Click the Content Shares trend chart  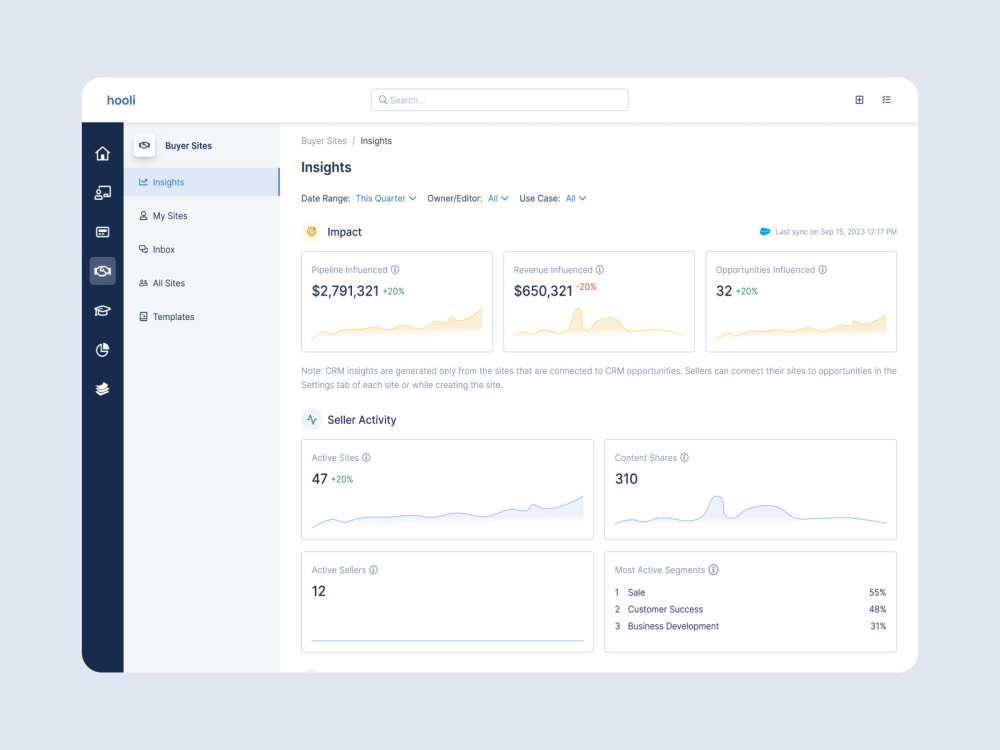[751, 510]
